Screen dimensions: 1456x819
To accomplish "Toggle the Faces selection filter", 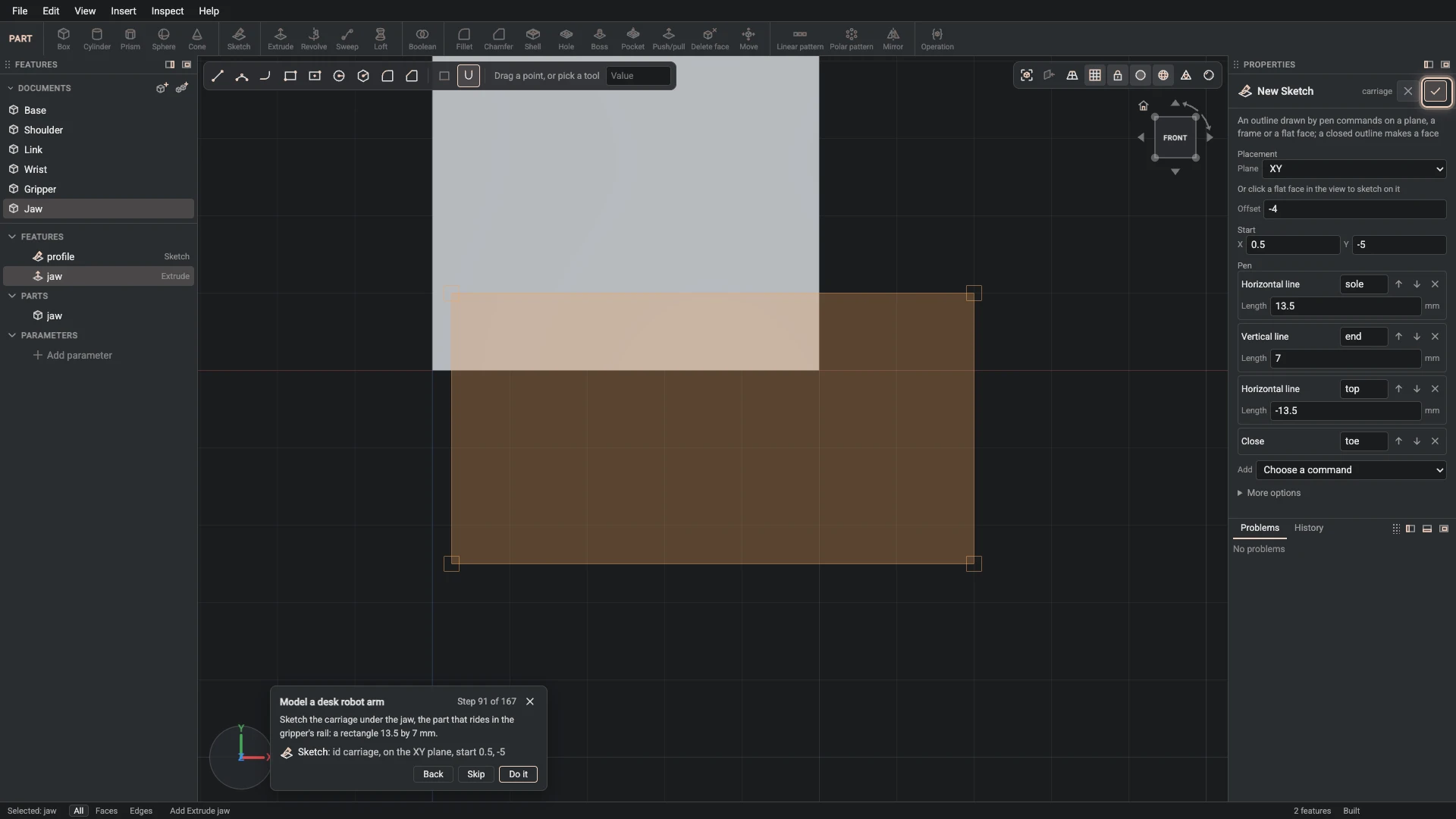I will [106, 811].
